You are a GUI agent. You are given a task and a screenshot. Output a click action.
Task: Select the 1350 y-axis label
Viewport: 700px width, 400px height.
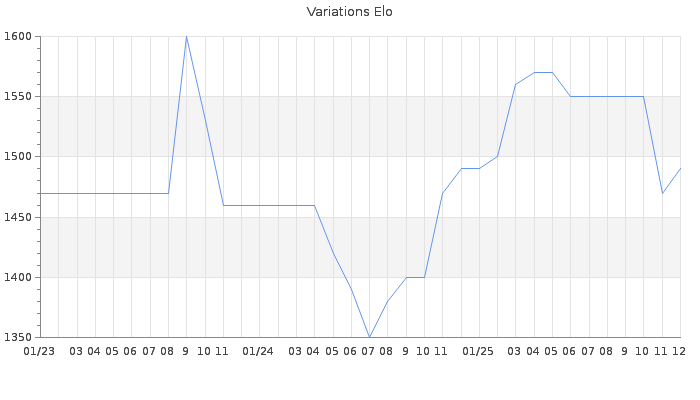[x=18, y=337]
